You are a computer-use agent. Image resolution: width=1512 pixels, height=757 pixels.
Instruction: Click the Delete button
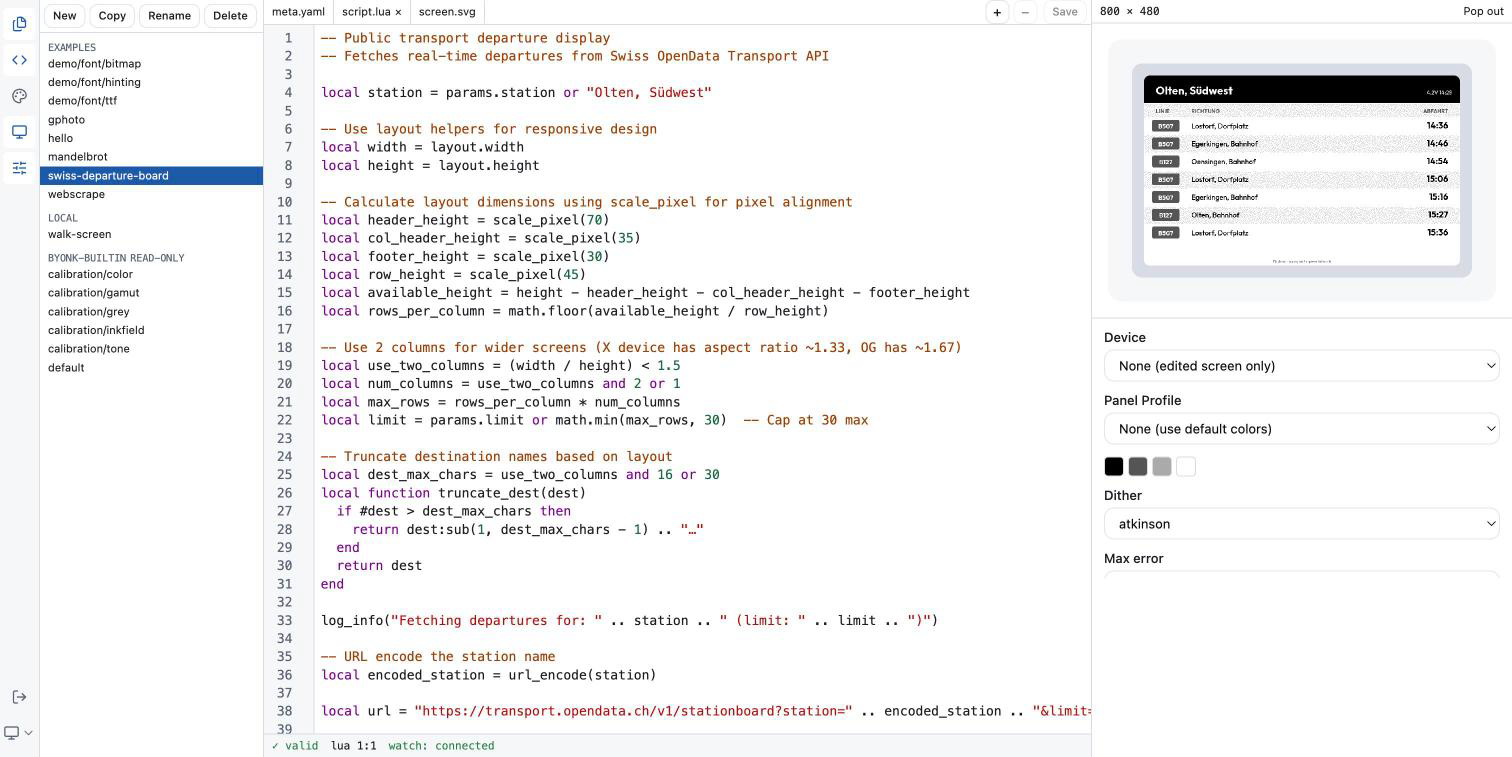(x=230, y=15)
